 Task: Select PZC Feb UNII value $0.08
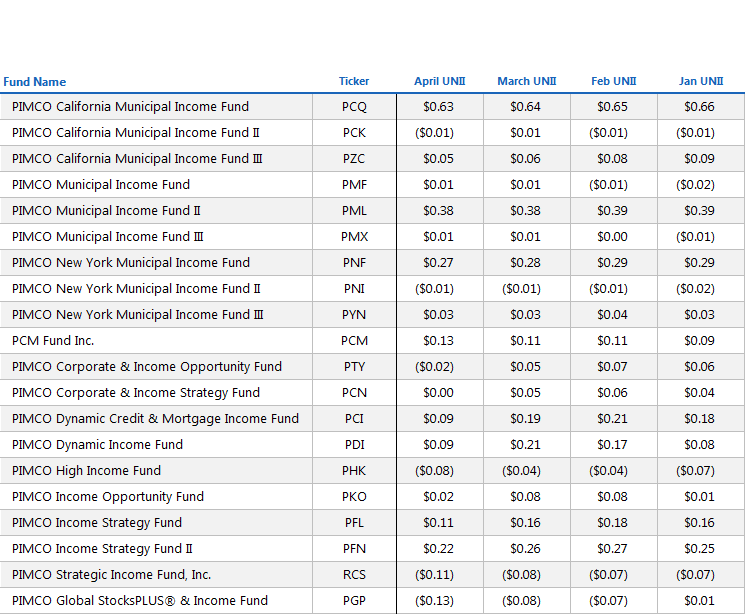pyautogui.click(x=614, y=158)
